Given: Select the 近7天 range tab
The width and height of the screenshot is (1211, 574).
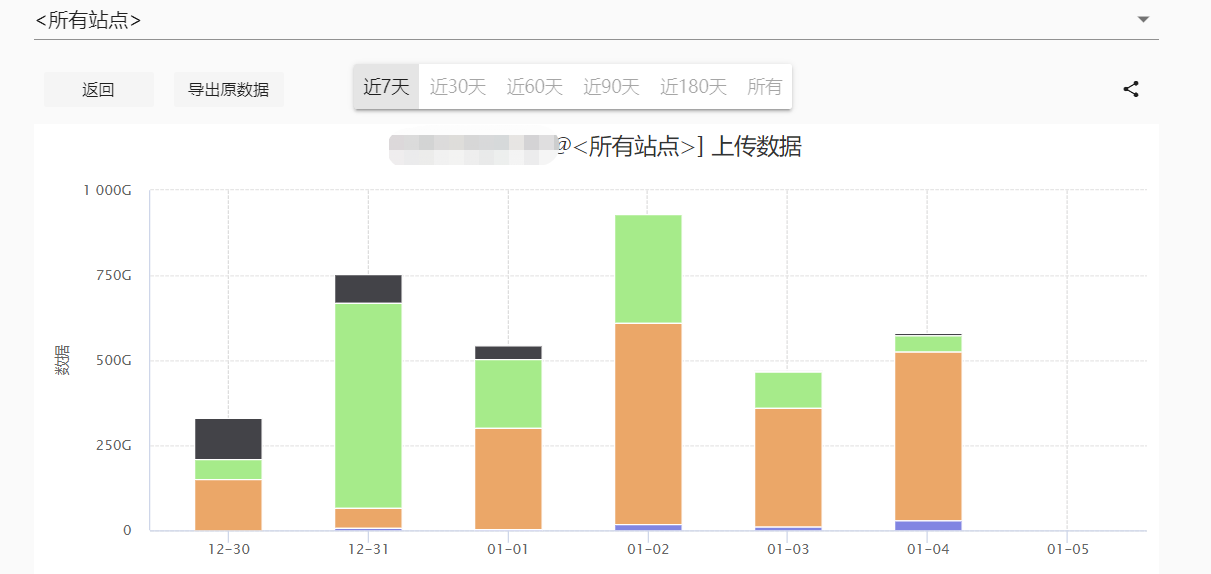Looking at the screenshot, I should point(386,87).
